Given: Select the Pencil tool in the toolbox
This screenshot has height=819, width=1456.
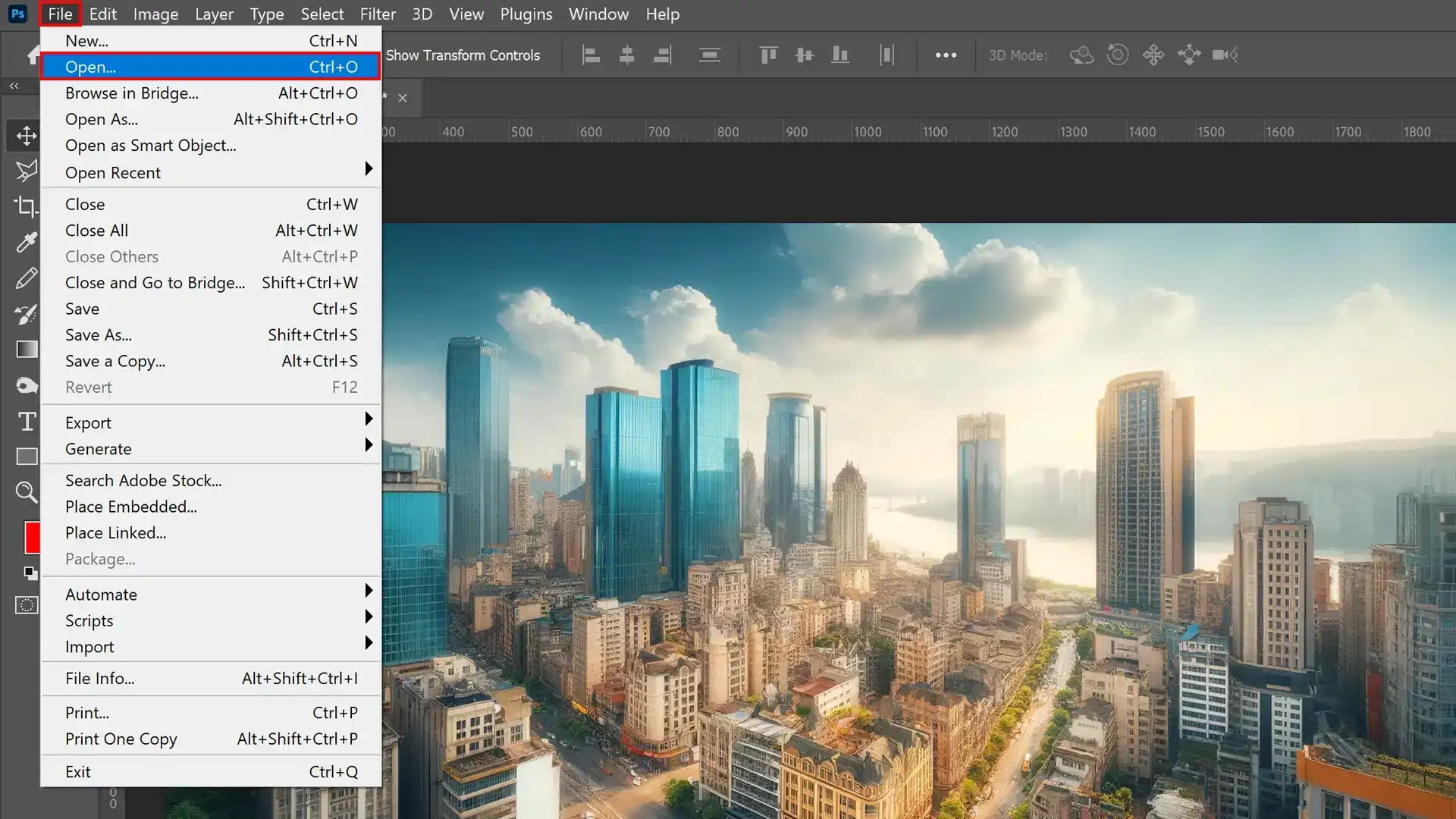Looking at the screenshot, I should tap(27, 278).
